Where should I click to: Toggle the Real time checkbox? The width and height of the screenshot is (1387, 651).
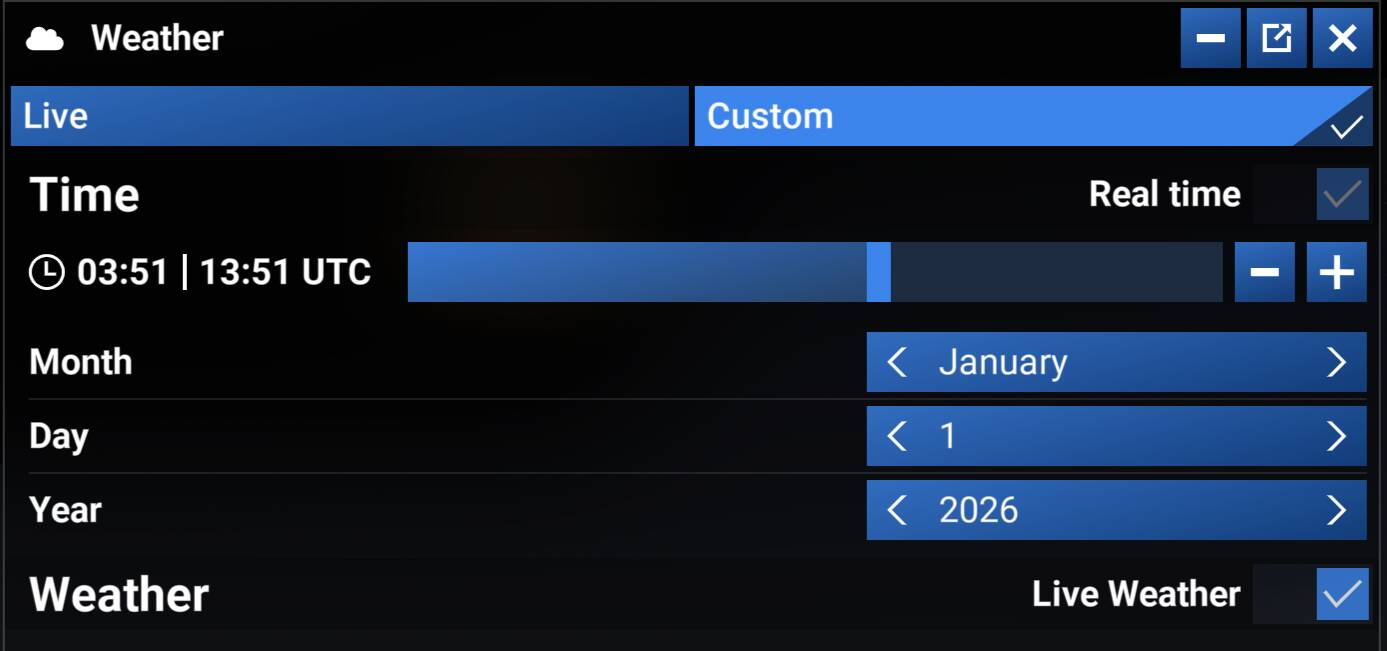(x=1342, y=194)
